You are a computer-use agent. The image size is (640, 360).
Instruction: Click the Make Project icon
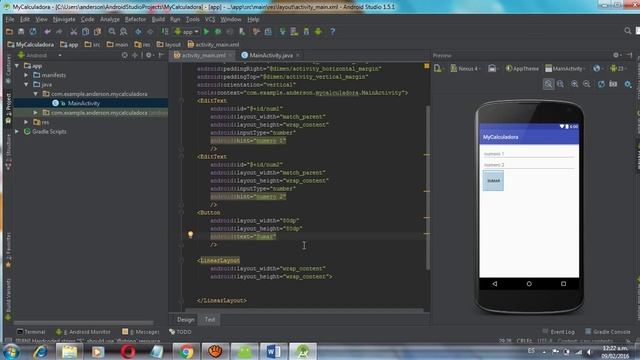point(165,31)
